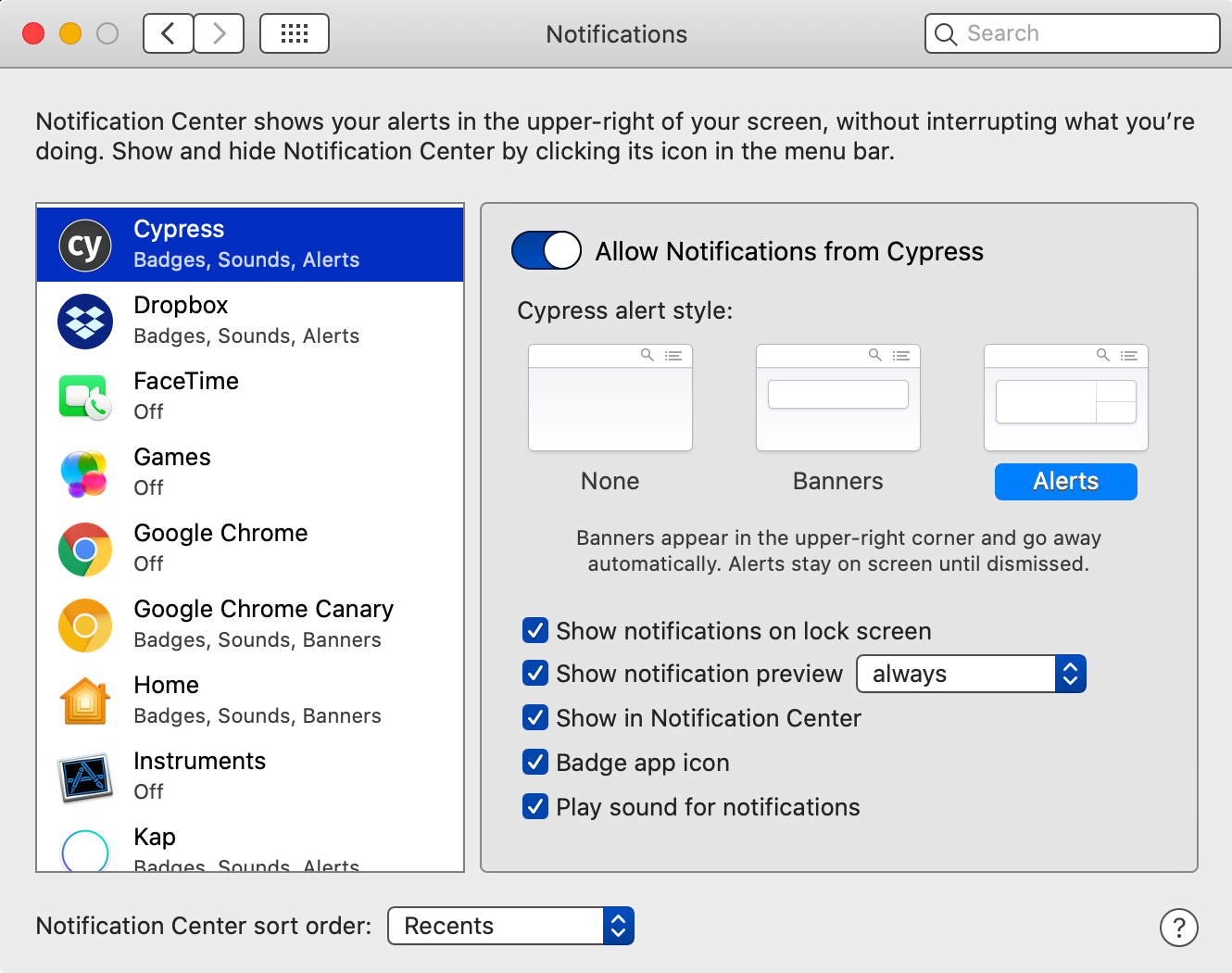Click the None style label
Image resolution: width=1232 pixels, height=973 pixels.
610,481
